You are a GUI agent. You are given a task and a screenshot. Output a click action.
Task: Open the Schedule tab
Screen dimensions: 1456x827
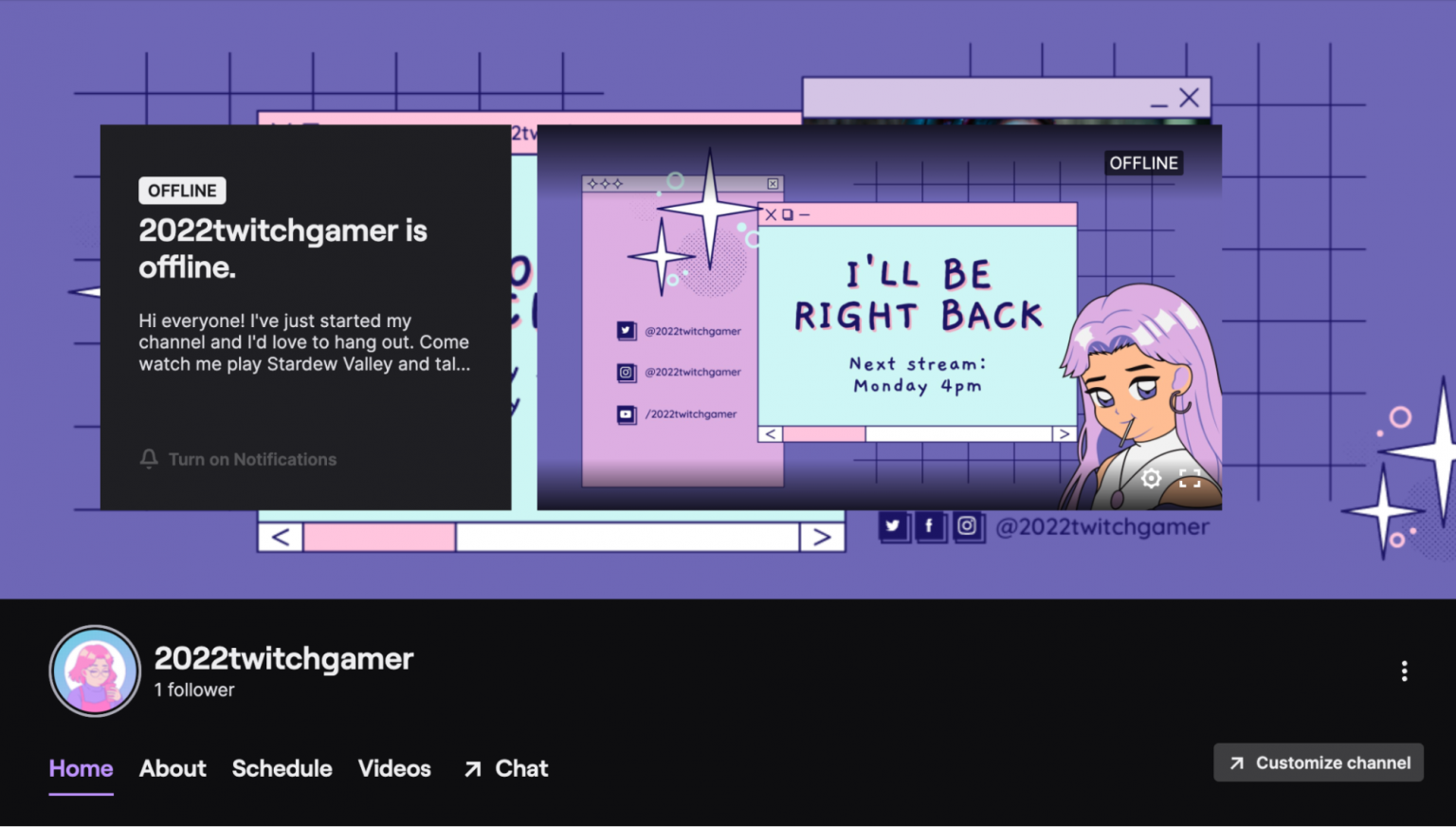(282, 769)
